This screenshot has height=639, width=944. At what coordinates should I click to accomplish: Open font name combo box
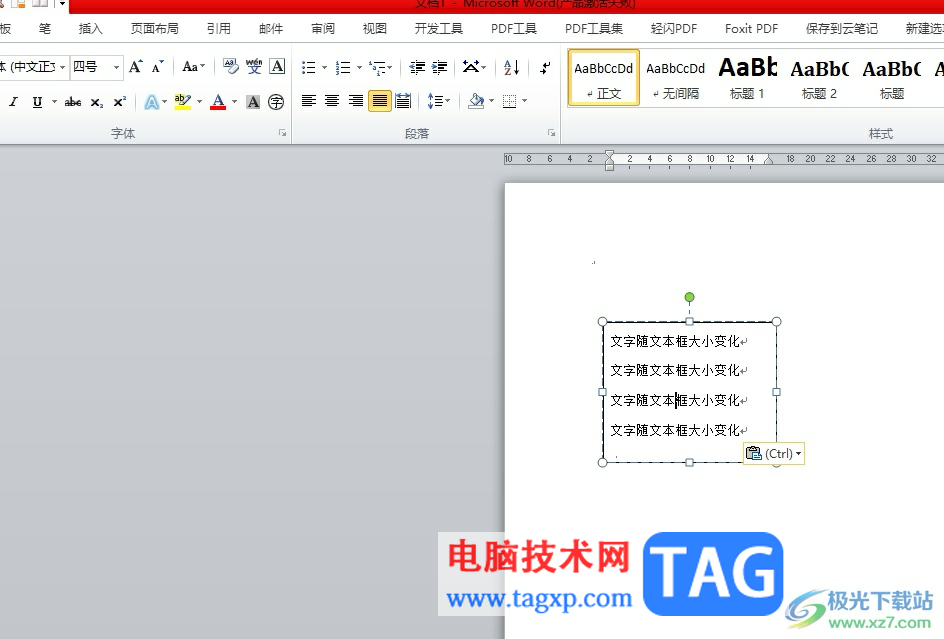(33, 67)
